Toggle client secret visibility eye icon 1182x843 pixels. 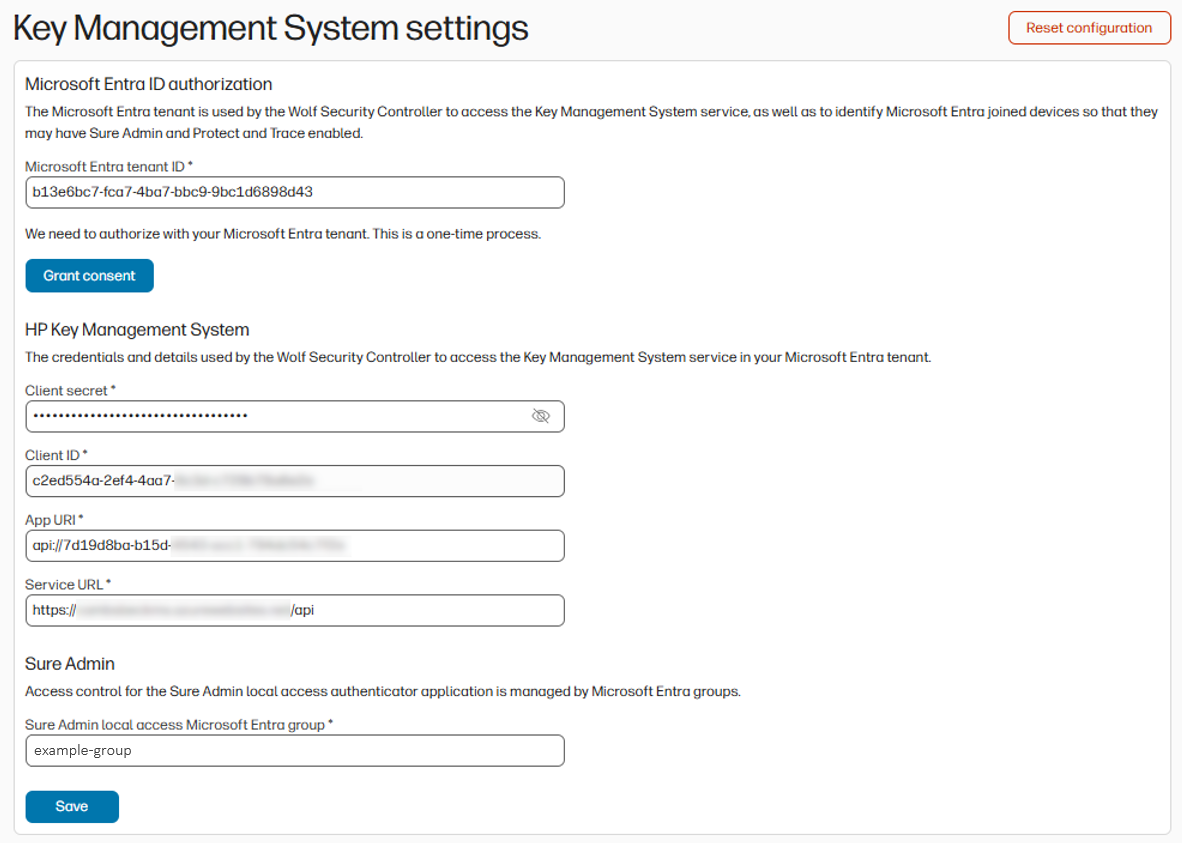pos(540,416)
